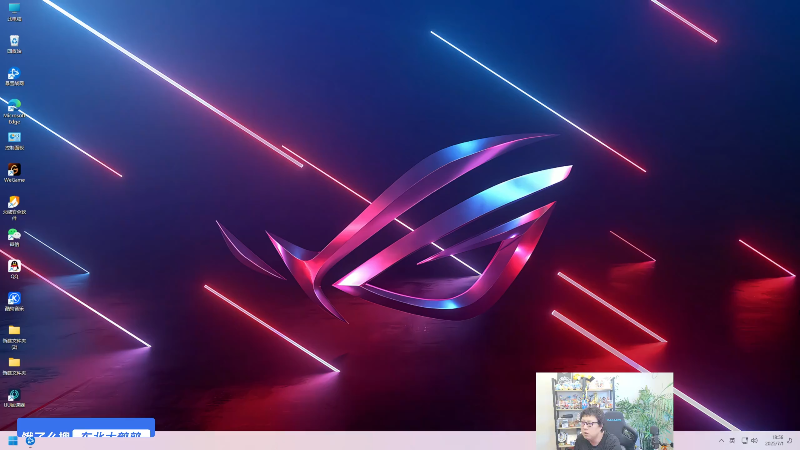This screenshot has width=800, height=450.
Task: Open the Windows Start menu
Action: tap(13, 441)
